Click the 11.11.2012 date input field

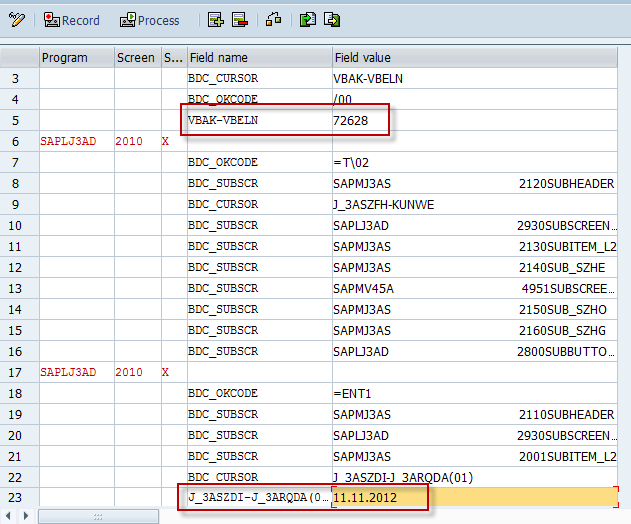475,497
